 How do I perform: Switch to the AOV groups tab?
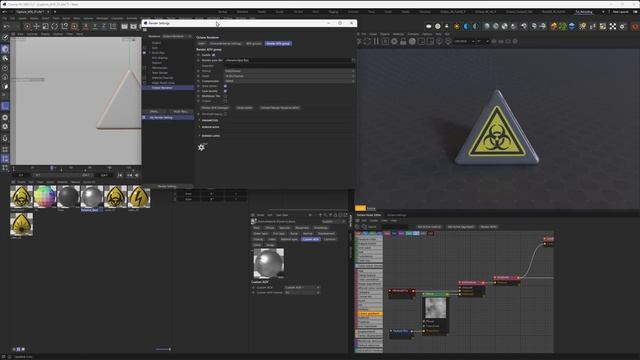[x=253, y=43]
